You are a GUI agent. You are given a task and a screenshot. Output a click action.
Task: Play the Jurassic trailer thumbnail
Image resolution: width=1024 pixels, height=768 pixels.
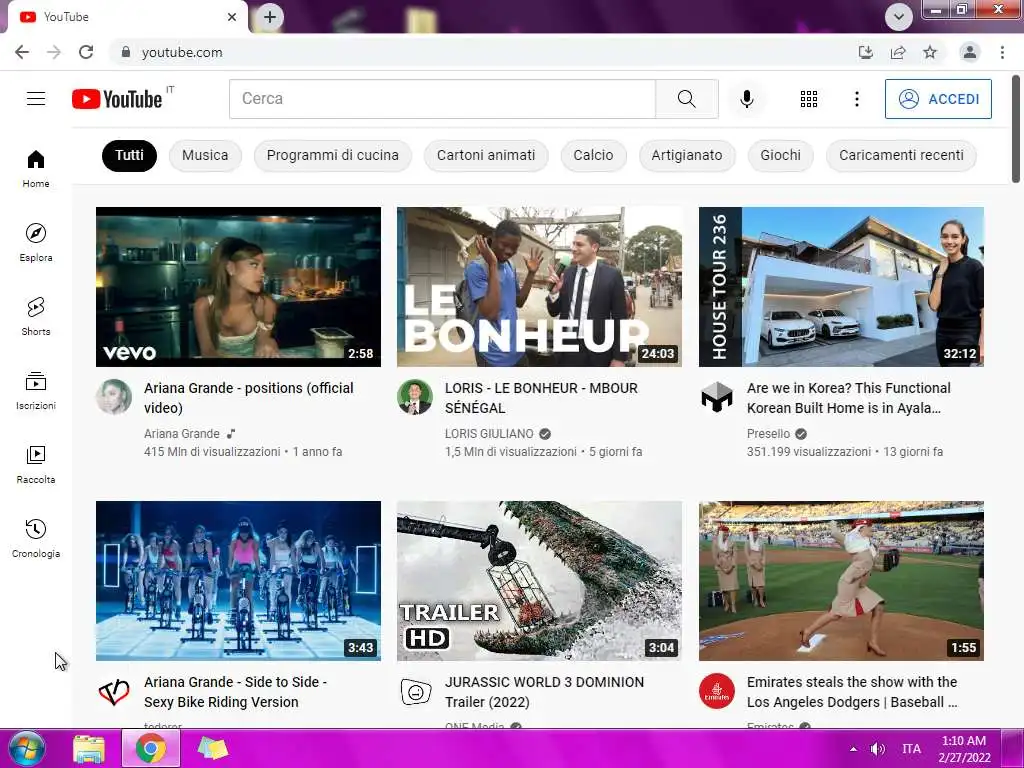point(539,581)
